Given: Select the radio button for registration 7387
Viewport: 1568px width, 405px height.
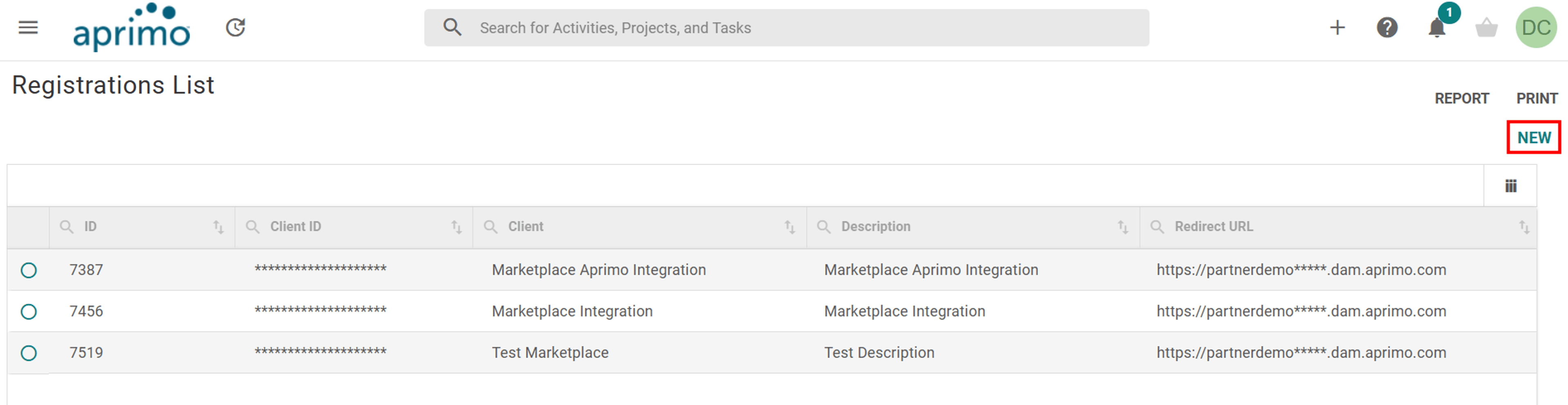Looking at the screenshot, I should tap(29, 270).
